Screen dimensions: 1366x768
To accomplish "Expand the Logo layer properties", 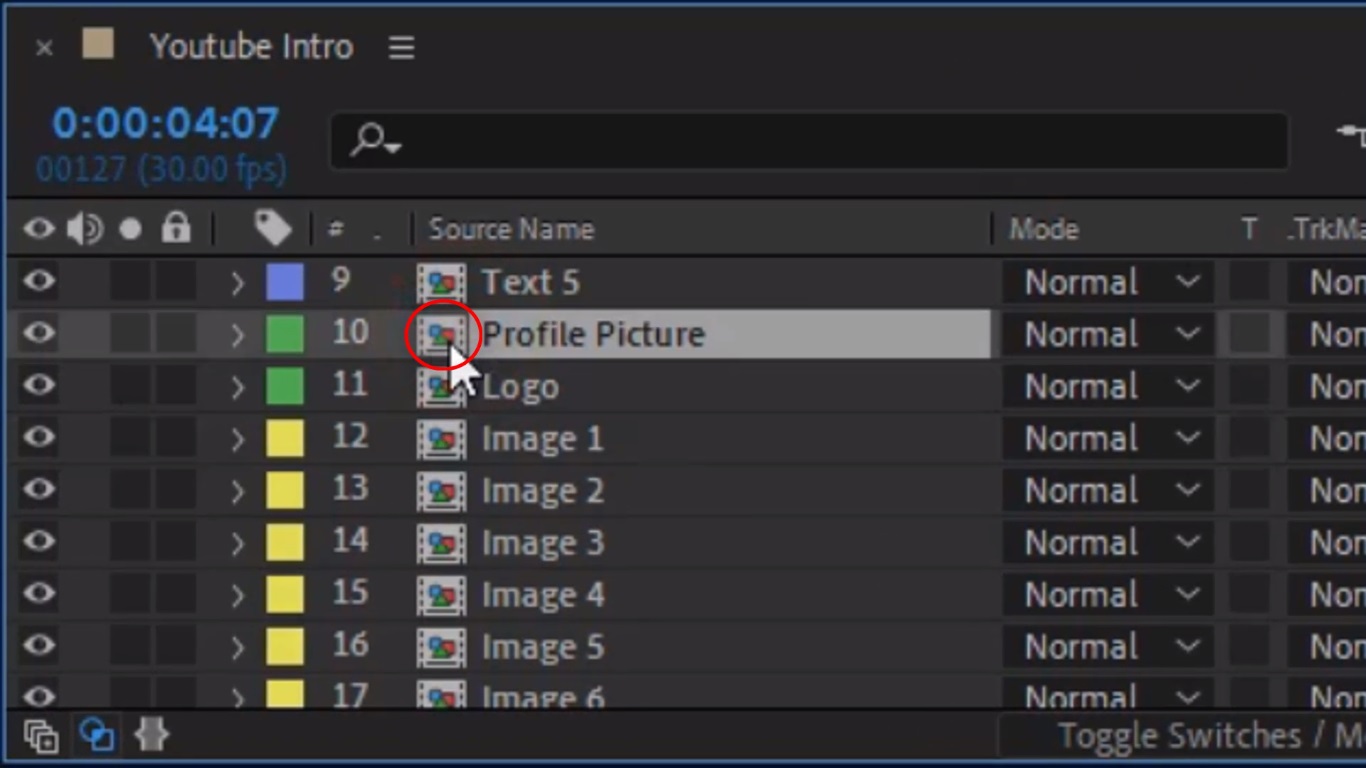I will pyautogui.click(x=237, y=387).
